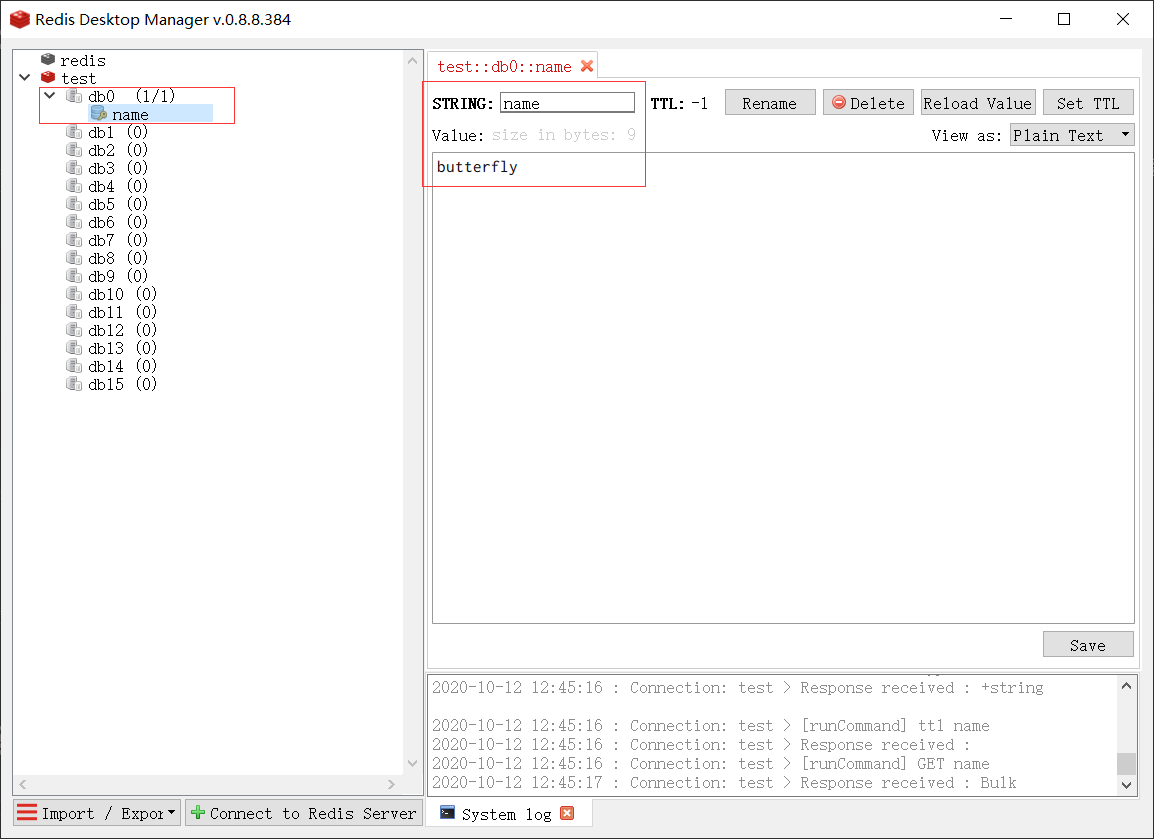Click the db11 database icon

coord(74,311)
